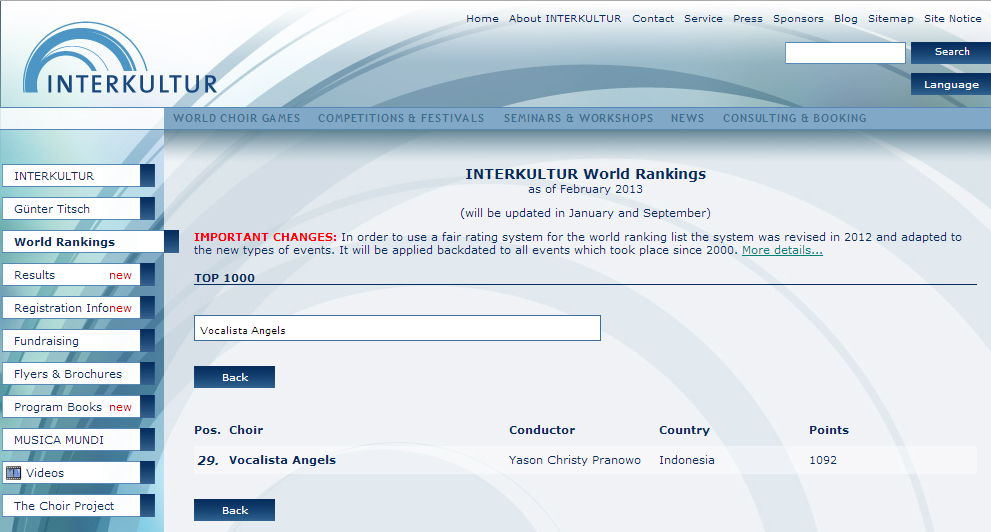Click the Conductor column header
Screen dimensions: 991x532
542,430
